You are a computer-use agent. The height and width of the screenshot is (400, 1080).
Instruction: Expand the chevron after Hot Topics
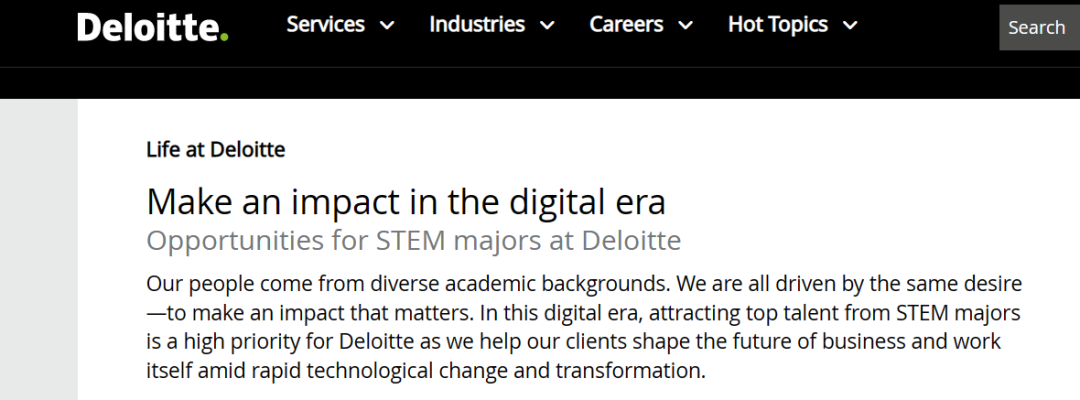tap(850, 26)
